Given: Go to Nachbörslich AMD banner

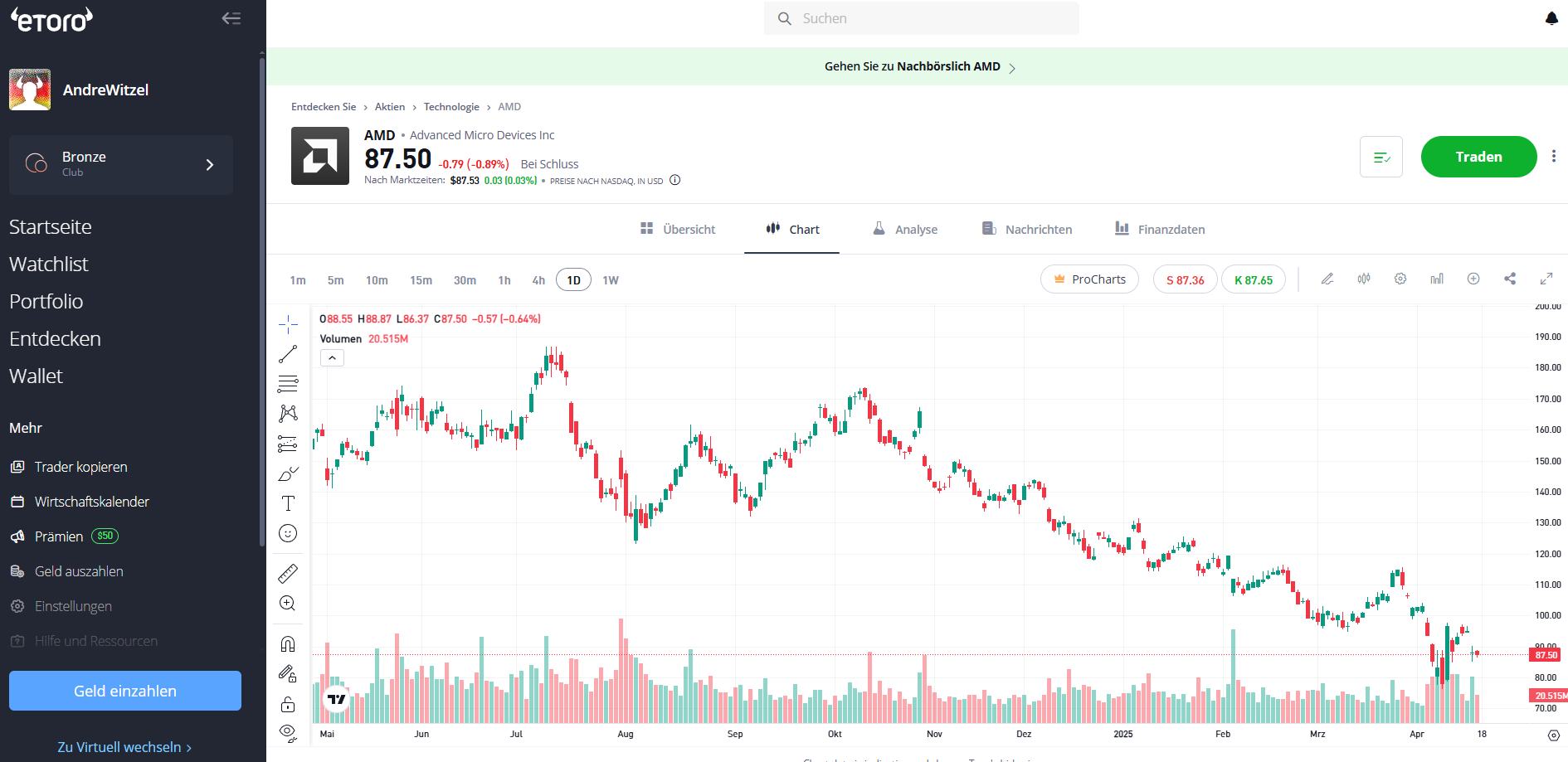Looking at the screenshot, I should (919, 66).
